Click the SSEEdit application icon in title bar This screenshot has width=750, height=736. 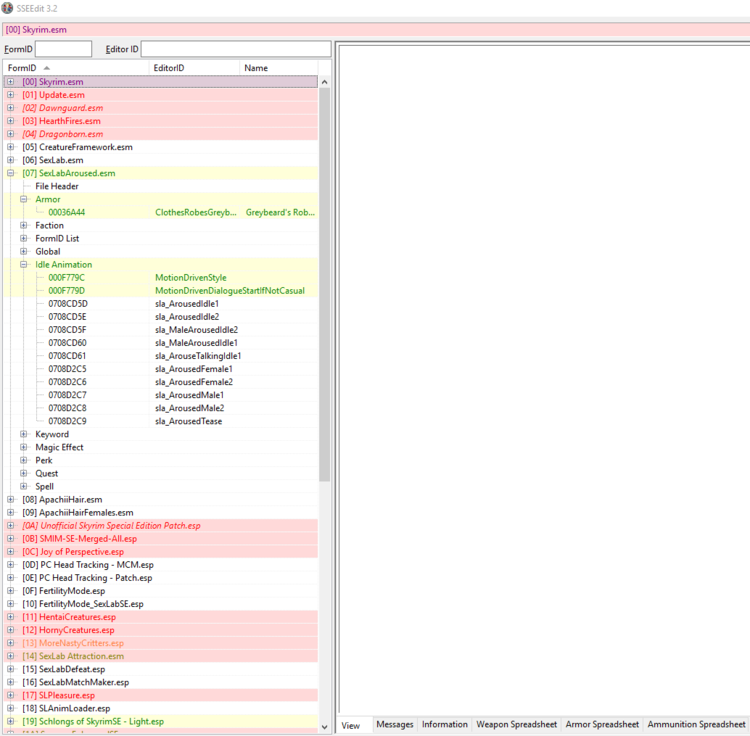(7, 8)
